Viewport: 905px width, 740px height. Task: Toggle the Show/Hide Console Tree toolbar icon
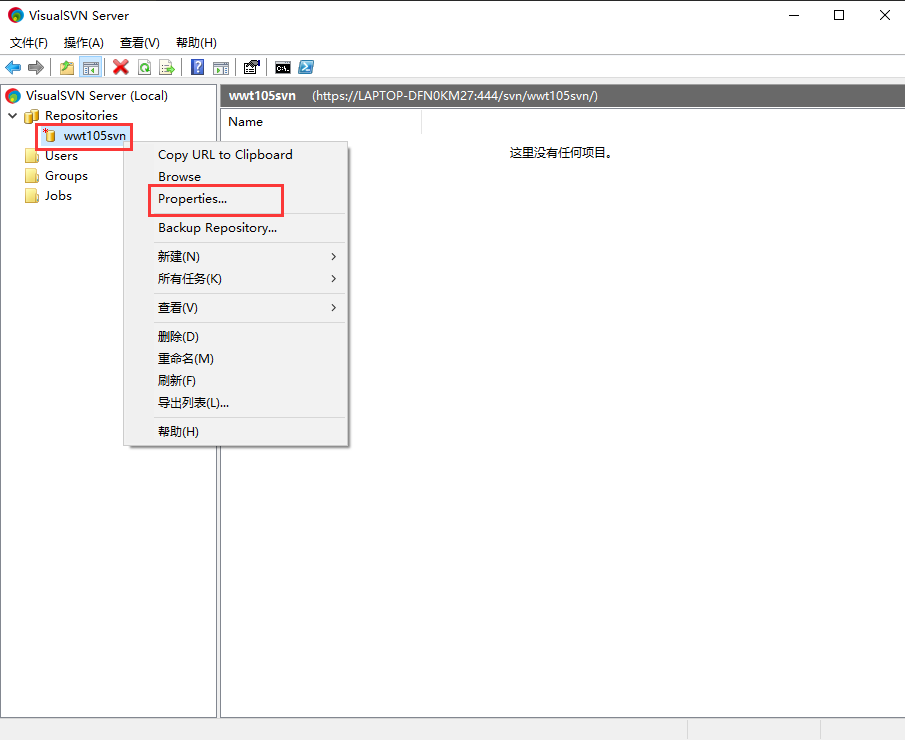tap(91, 67)
